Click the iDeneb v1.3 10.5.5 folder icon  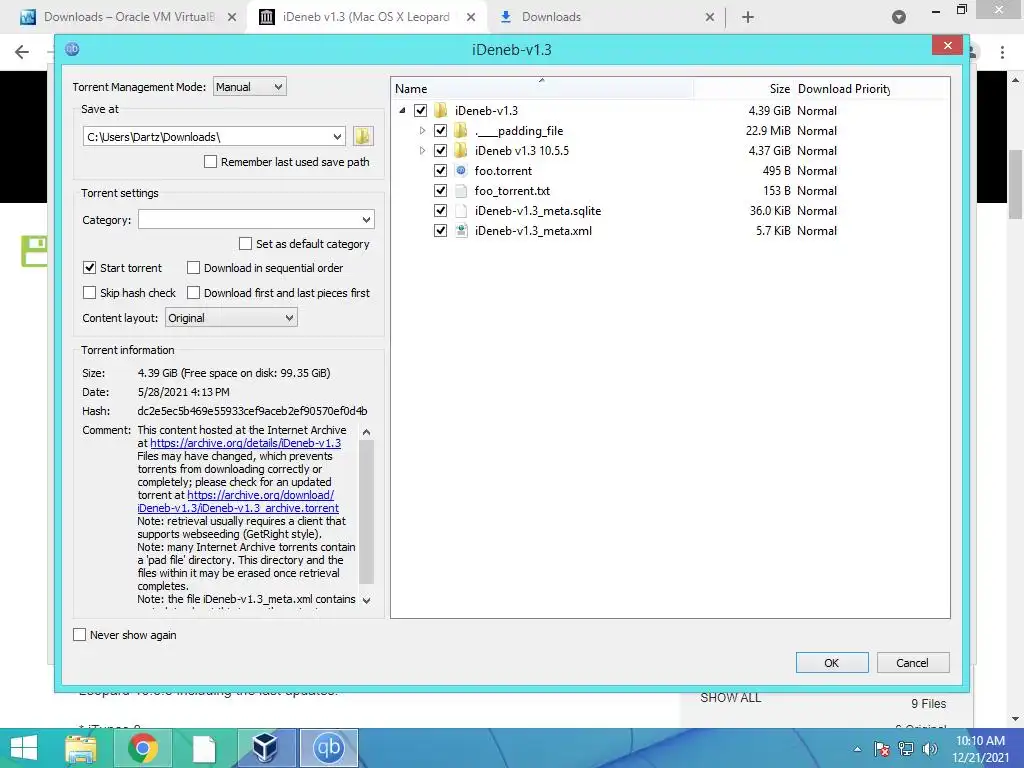[x=460, y=151]
